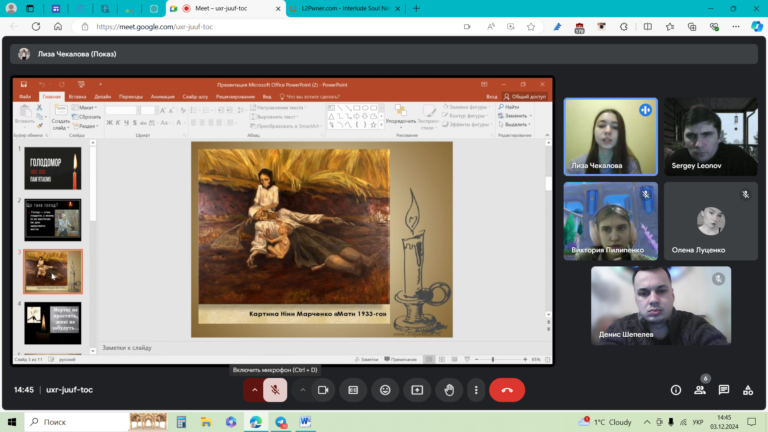
Task: Open Browser essentials heart icon
Action: point(714,26)
